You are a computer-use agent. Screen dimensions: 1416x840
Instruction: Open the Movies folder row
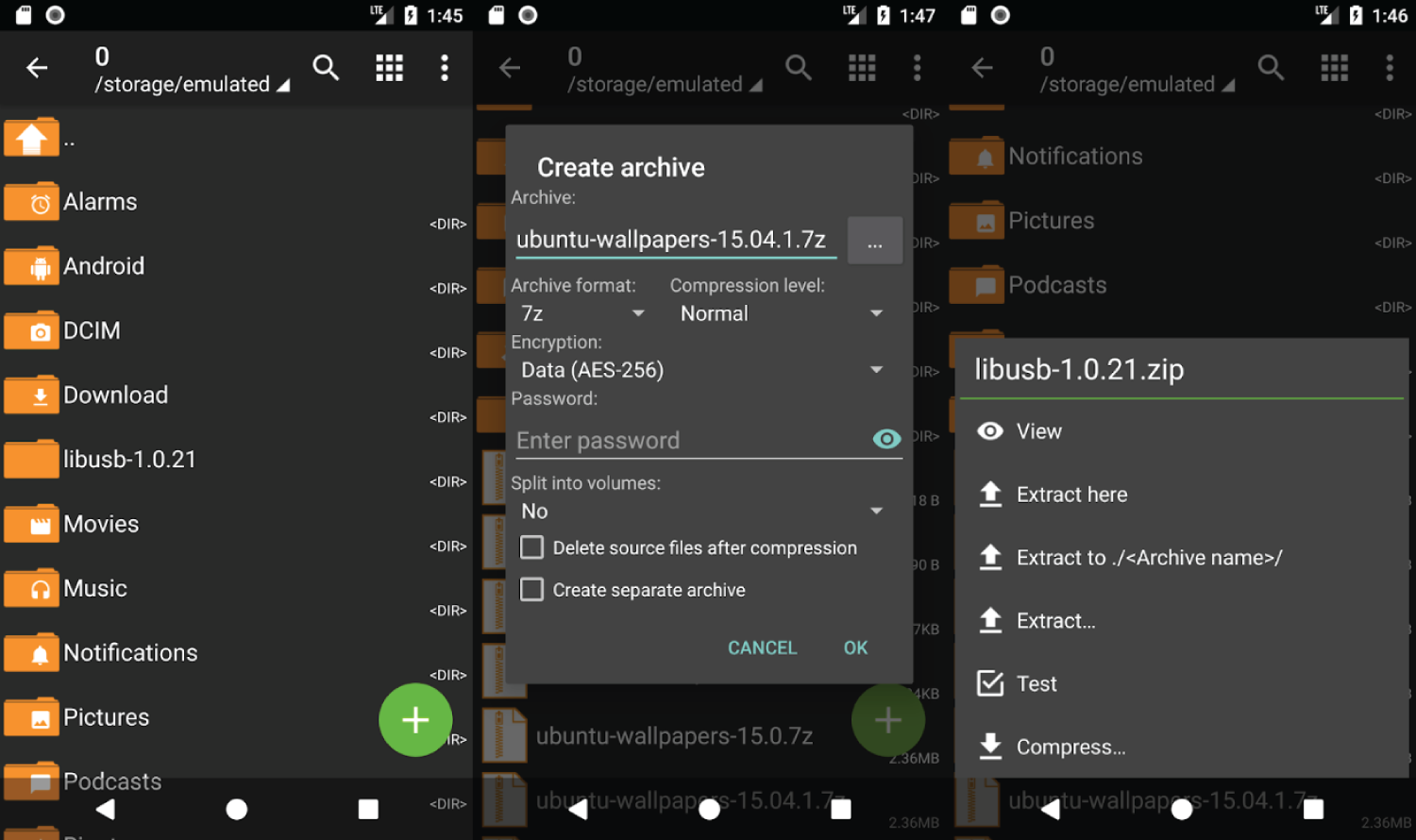(236, 524)
